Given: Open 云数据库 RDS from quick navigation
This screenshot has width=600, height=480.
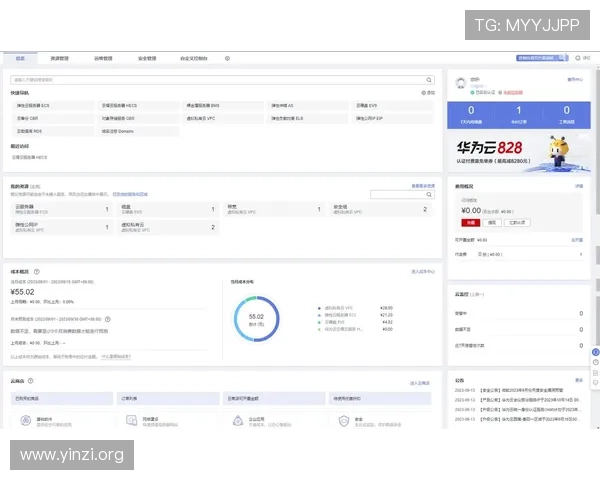Looking at the screenshot, I should tap(30, 130).
